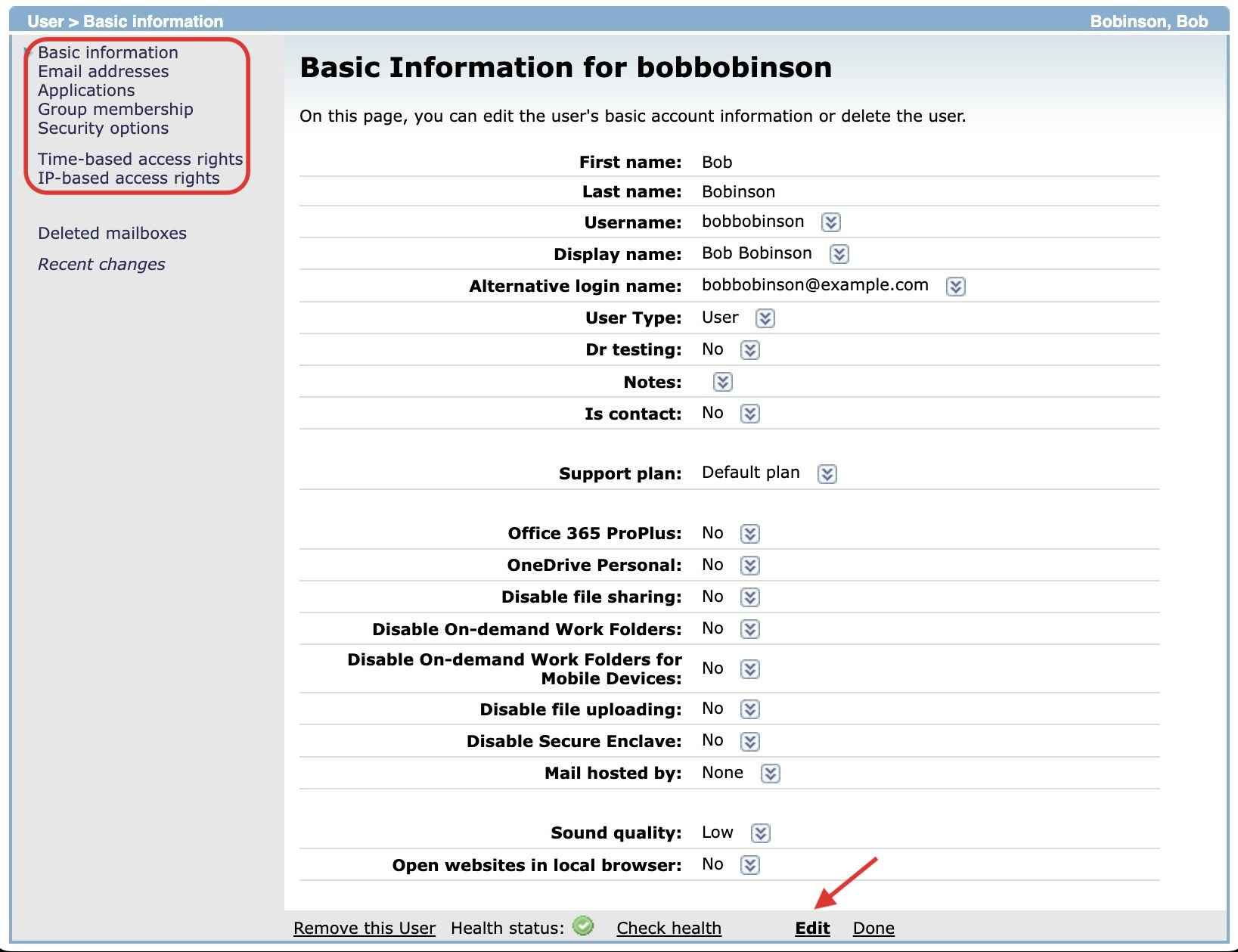
Task: Open the Applications sidebar item
Action: pos(86,90)
